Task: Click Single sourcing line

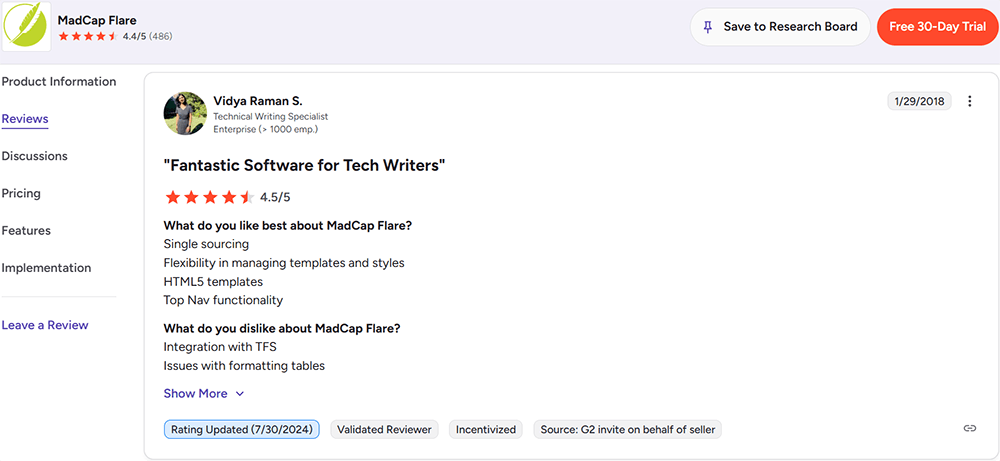Action: 206,244
